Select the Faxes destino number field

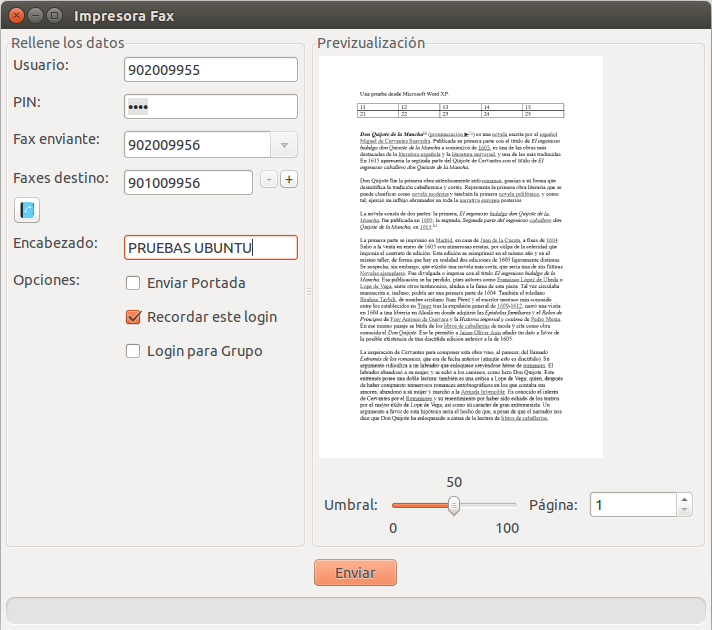click(x=188, y=183)
